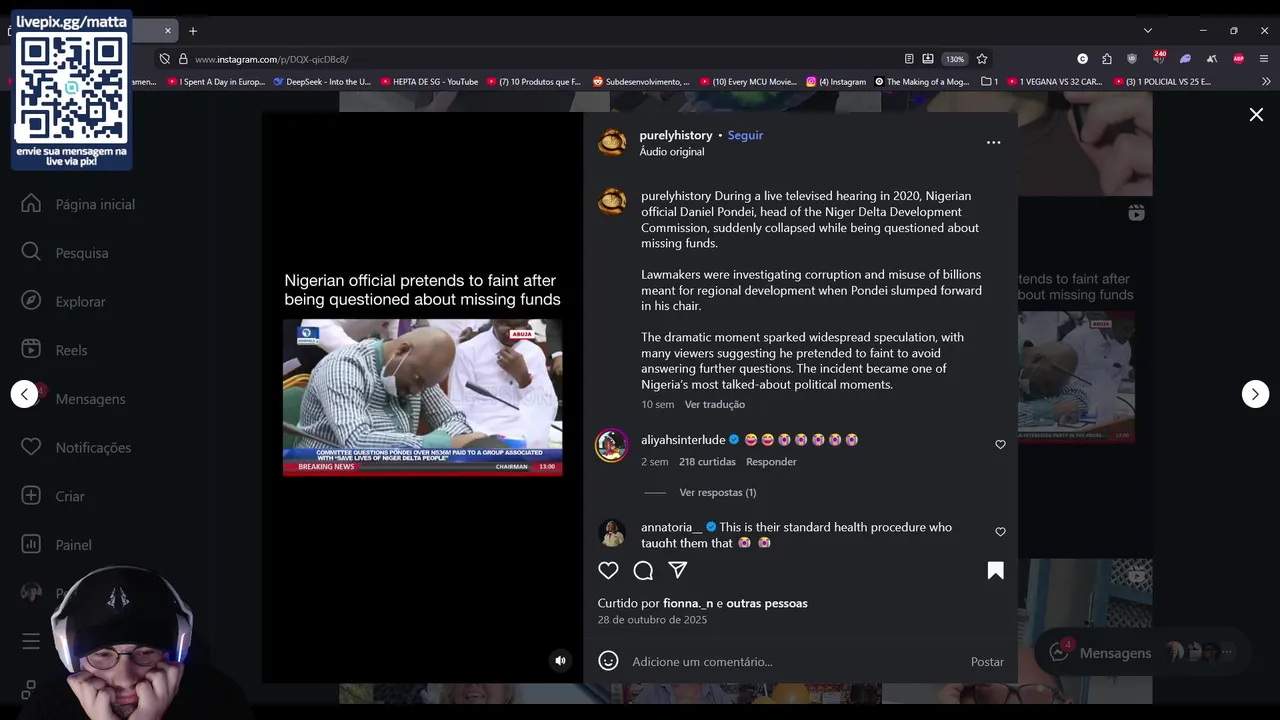
Task: Open Pesquisa in the sidebar
Action: click(65, 253)
